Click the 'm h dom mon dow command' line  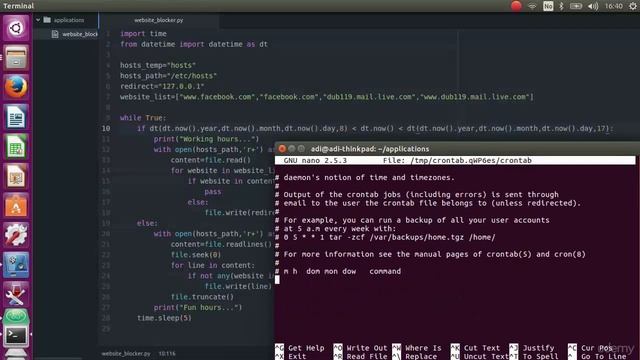point(338,271)
